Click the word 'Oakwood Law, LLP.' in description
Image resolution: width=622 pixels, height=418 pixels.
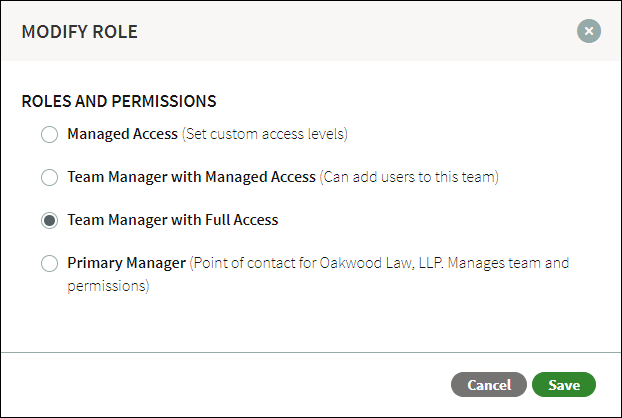click(x=382, y=263)
